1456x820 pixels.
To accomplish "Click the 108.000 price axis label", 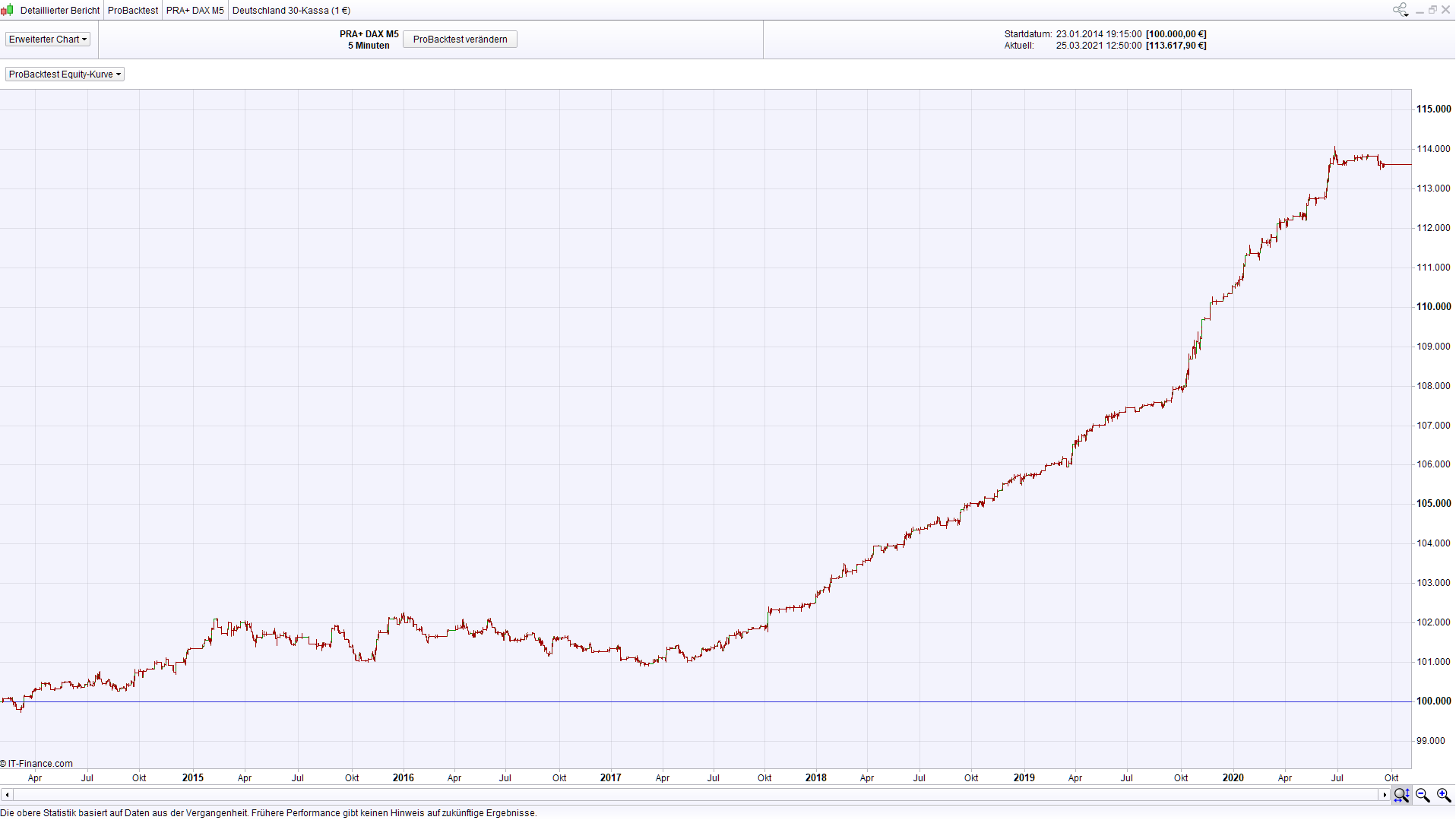I will [x=1433, y=386].
